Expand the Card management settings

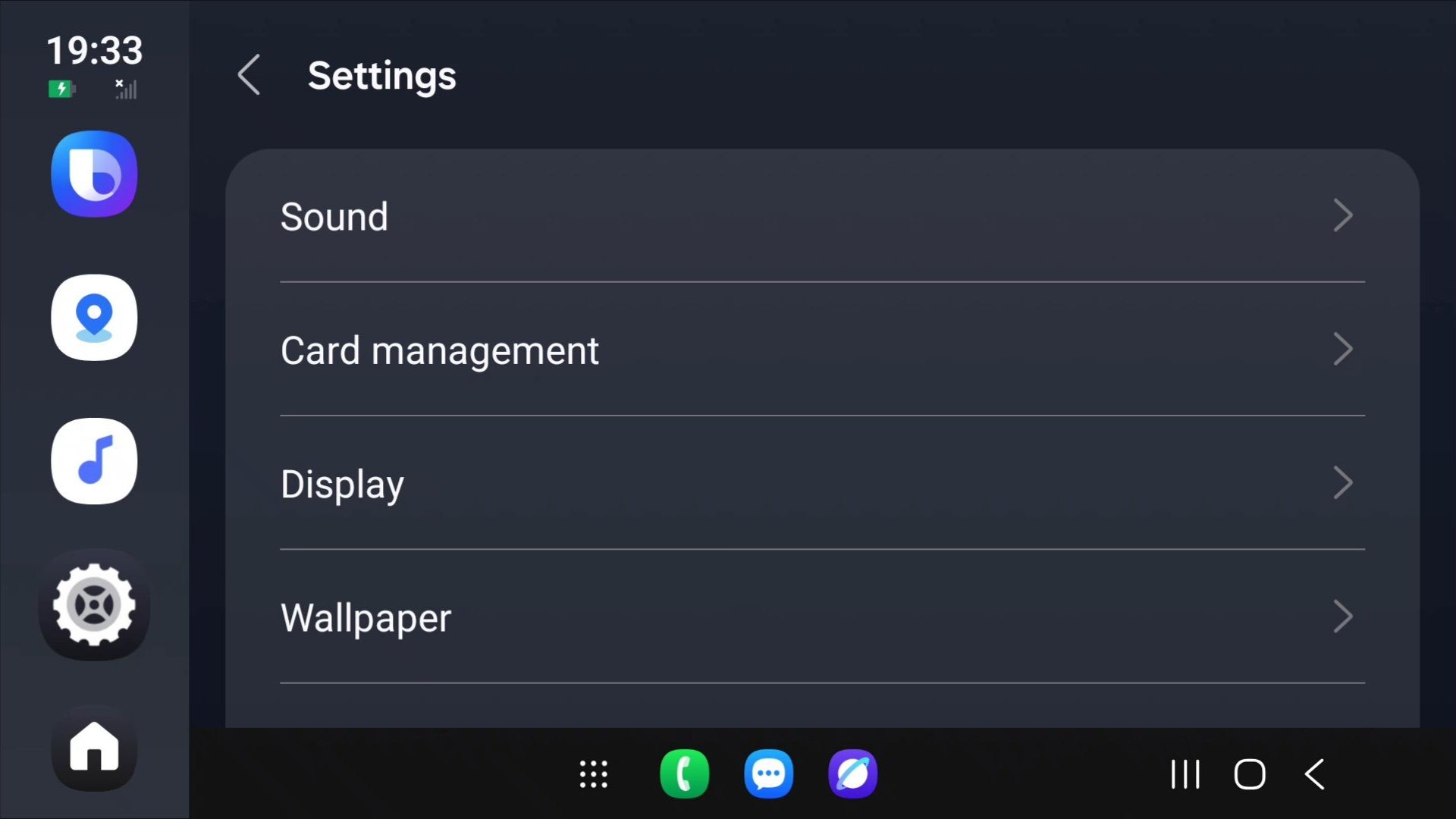(1343, 350)
